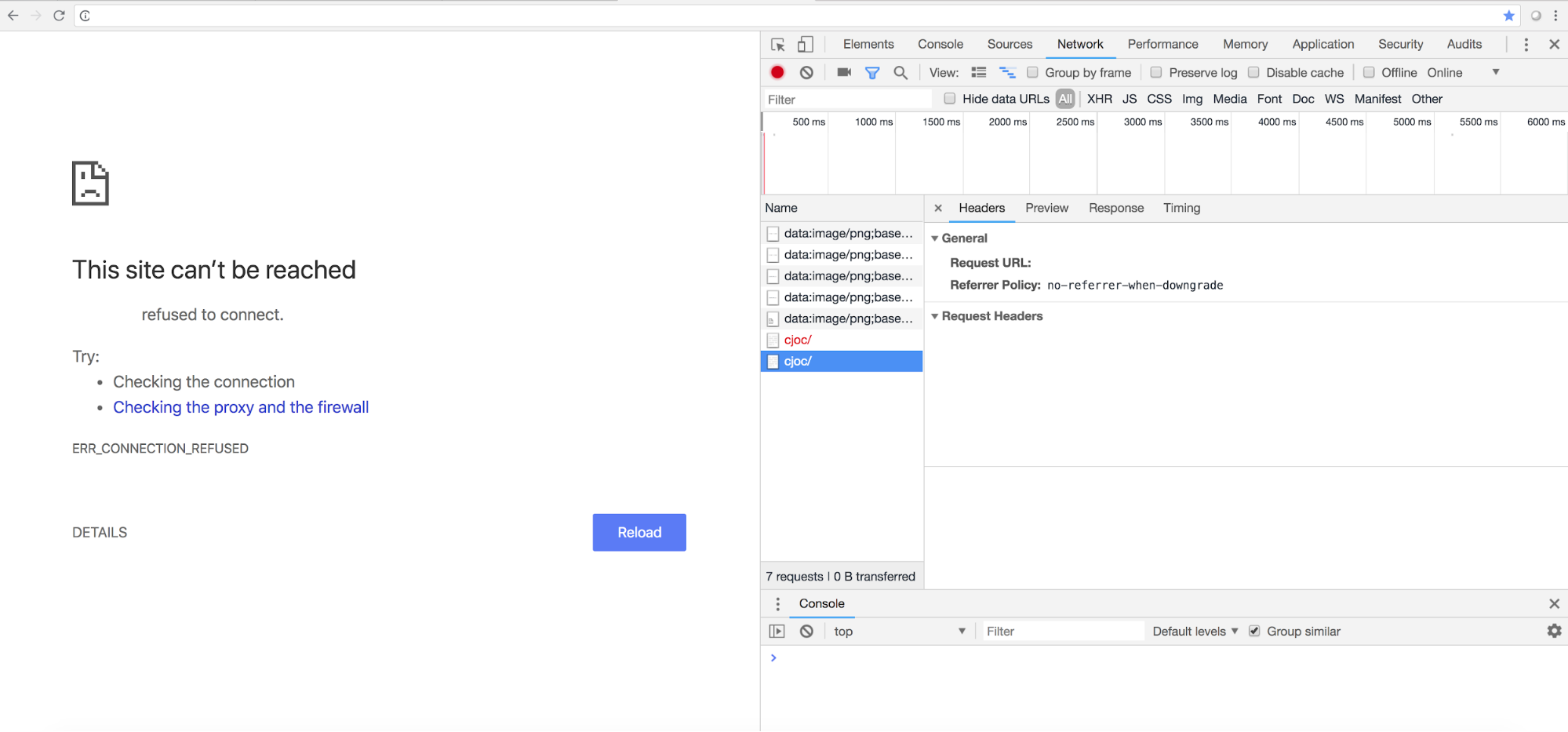1568x732 pixels.
Task: Filter requests by WS type
Action: (1334, 98)
